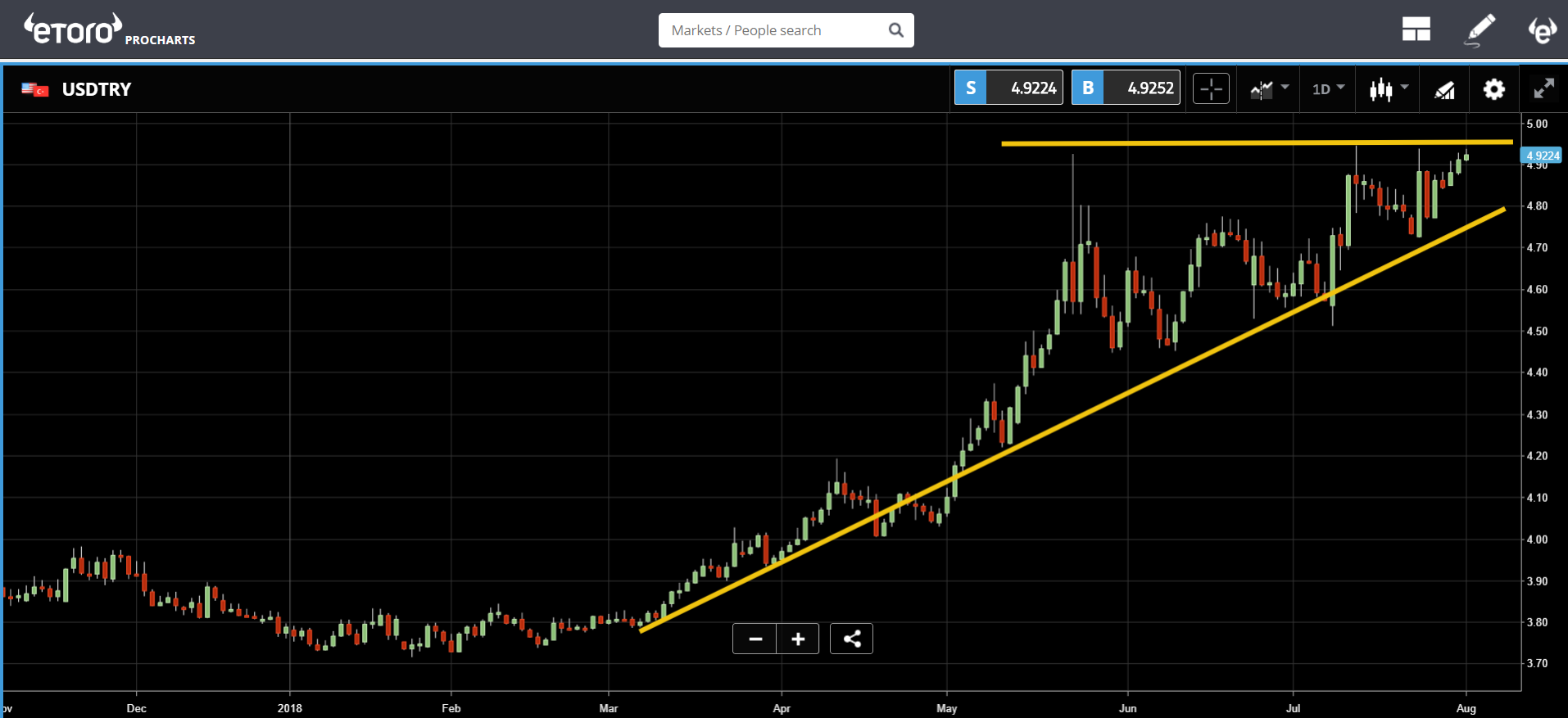Screen dimensions: 1568x718
Task: Select the pencil drawing tool icon
Action: tap(1480, 29)
